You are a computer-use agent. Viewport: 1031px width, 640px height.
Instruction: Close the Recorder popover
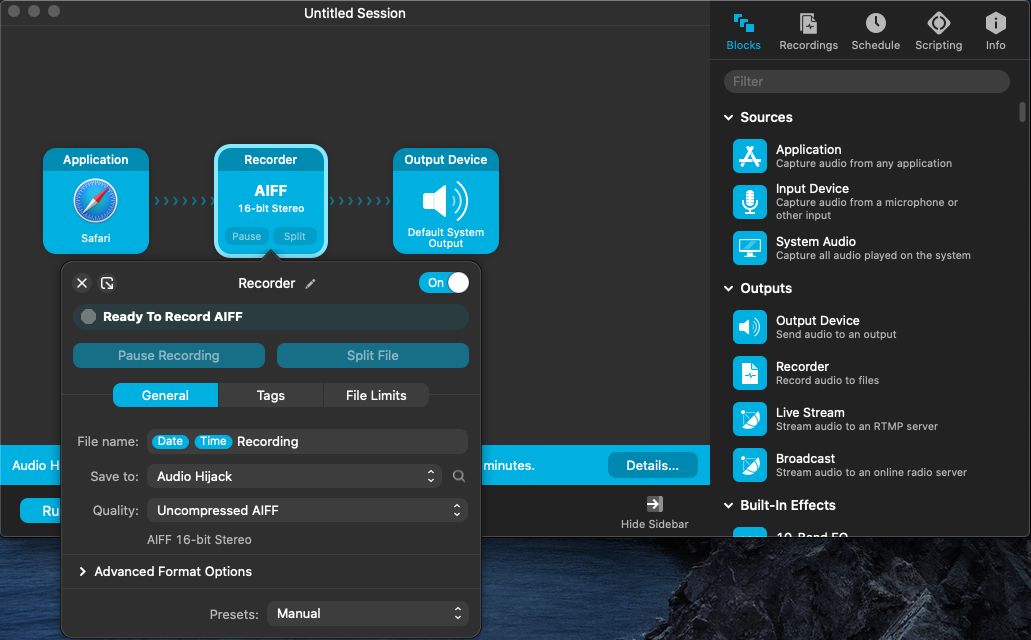82,283
